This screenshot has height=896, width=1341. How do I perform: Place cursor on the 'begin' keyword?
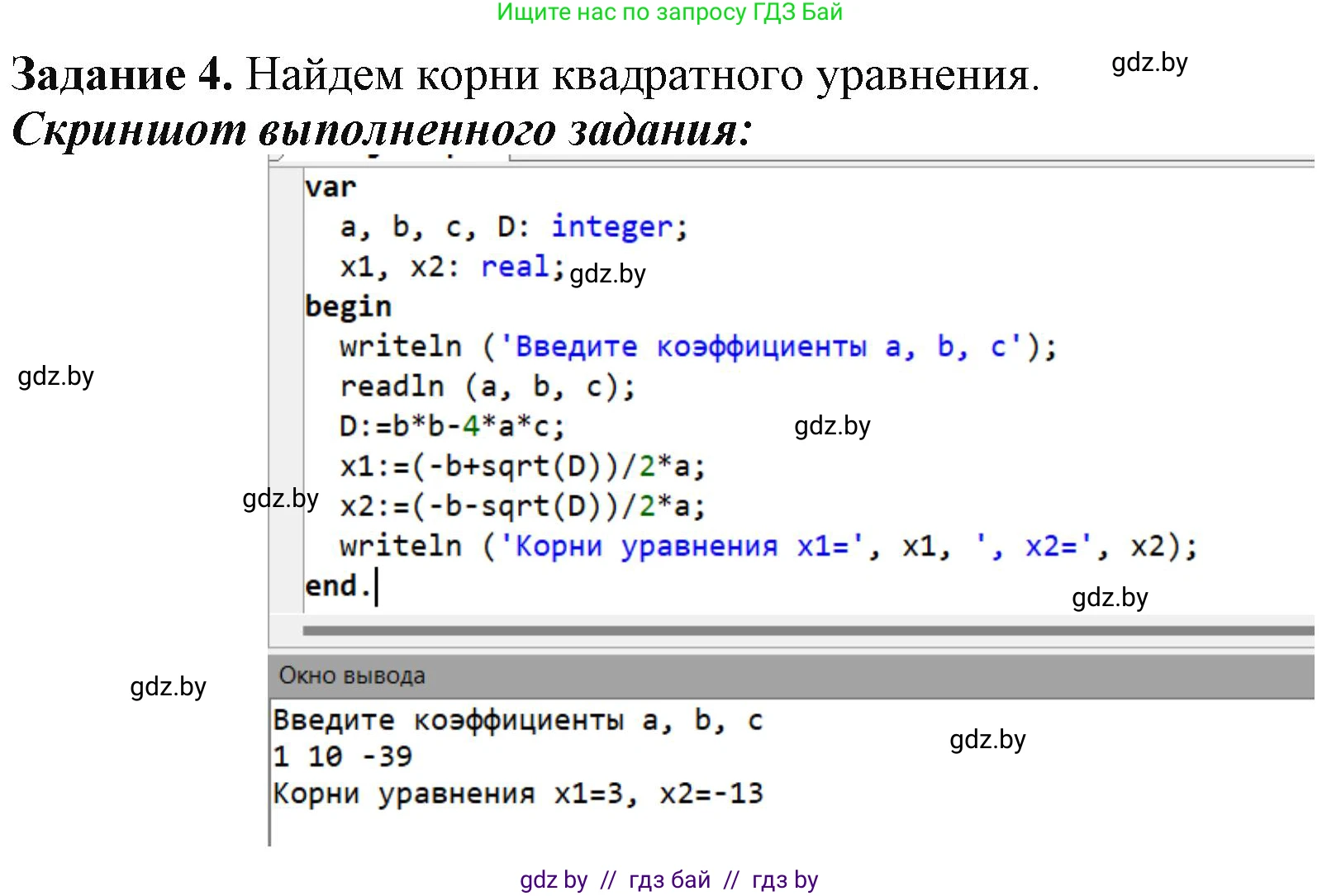point(348,306)
